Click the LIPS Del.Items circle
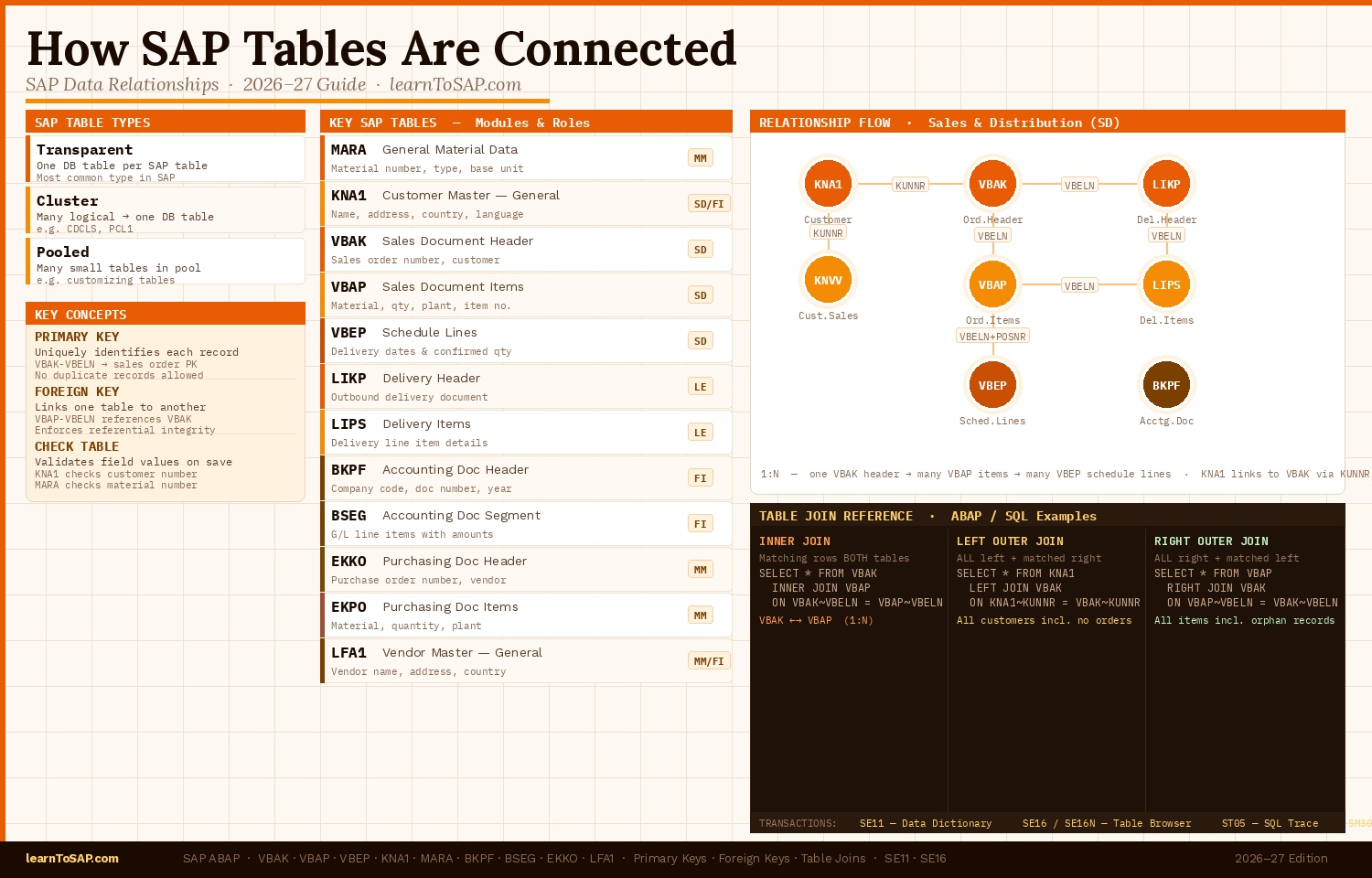Viewport: 1372px width, 878px height. pyautogui.click(x=1166, y=284)
